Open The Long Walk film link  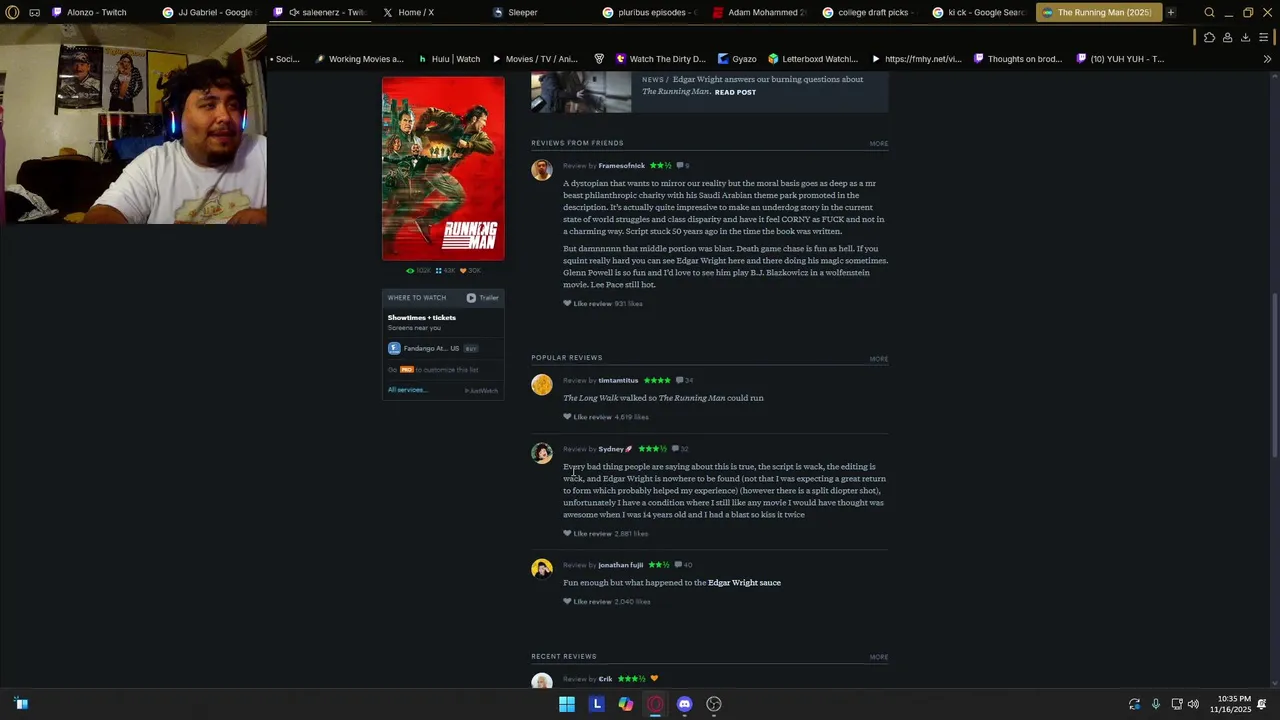(x=590, y=398)
